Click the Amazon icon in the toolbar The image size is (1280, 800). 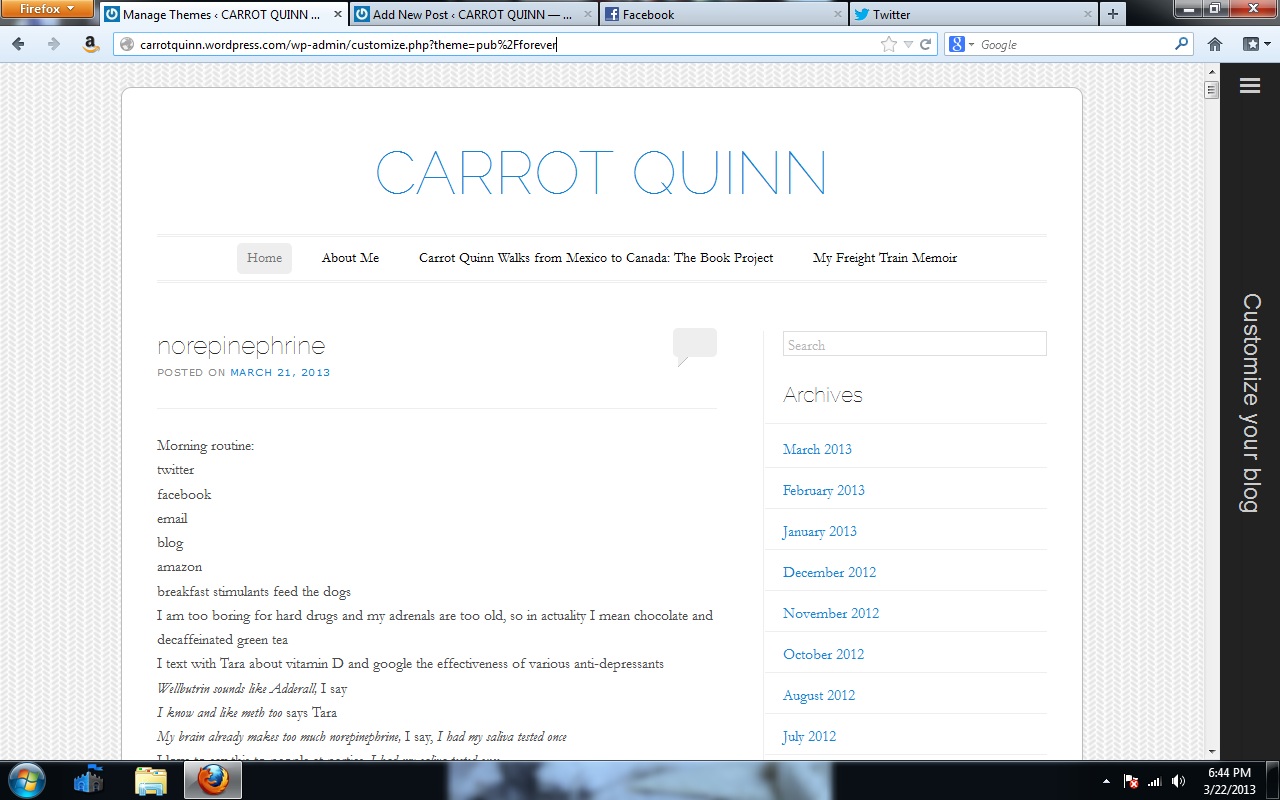[90, 44]
